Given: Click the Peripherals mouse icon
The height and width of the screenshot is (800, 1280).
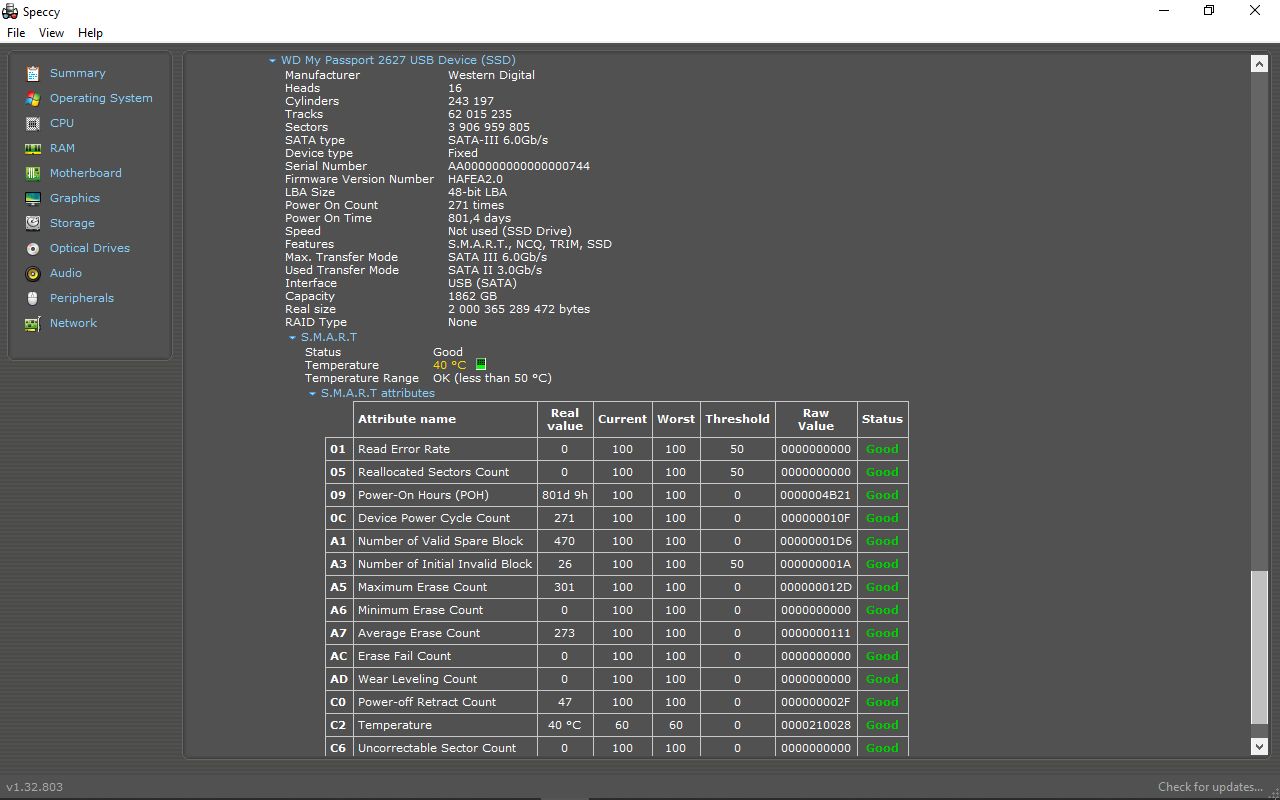Looking at the screenshot, I should tap(33, 298).
